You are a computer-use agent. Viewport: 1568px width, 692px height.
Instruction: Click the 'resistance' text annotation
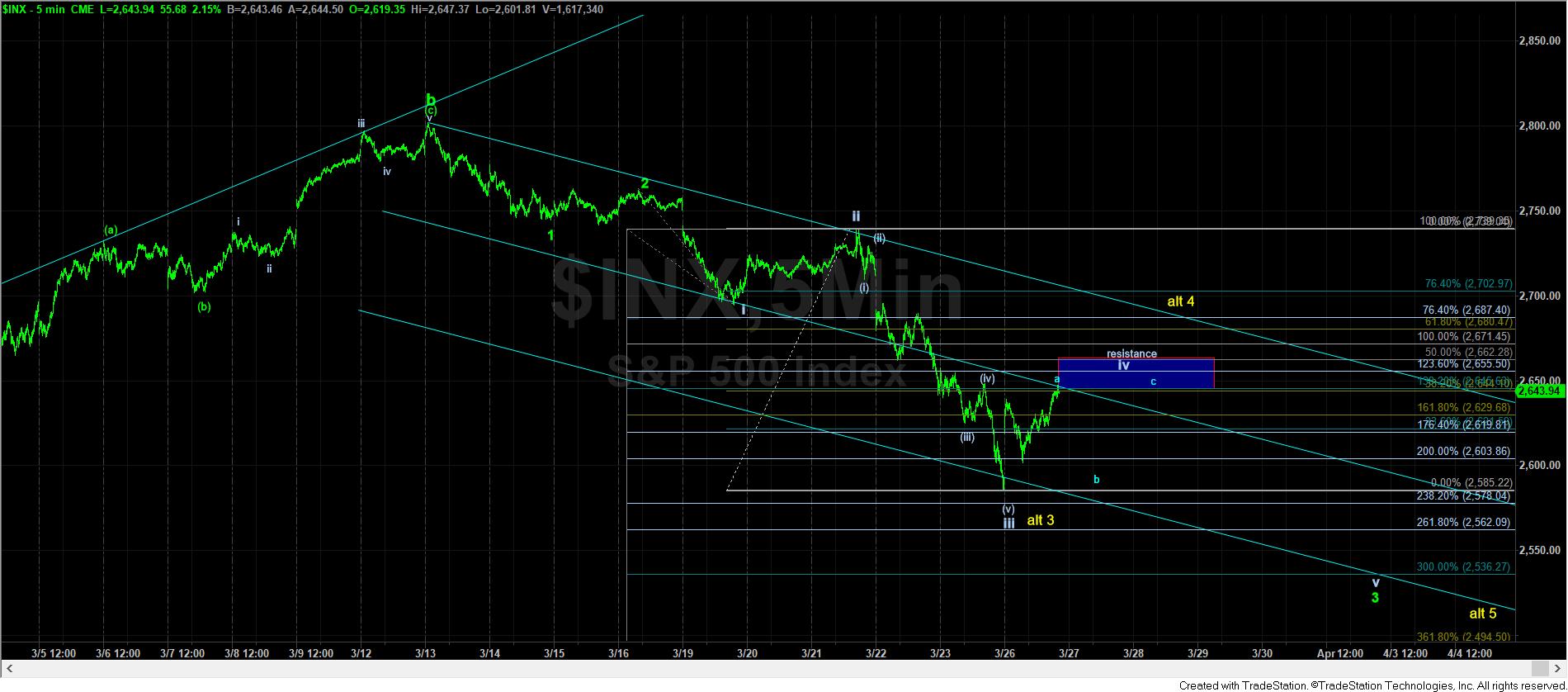[1131, 353]
